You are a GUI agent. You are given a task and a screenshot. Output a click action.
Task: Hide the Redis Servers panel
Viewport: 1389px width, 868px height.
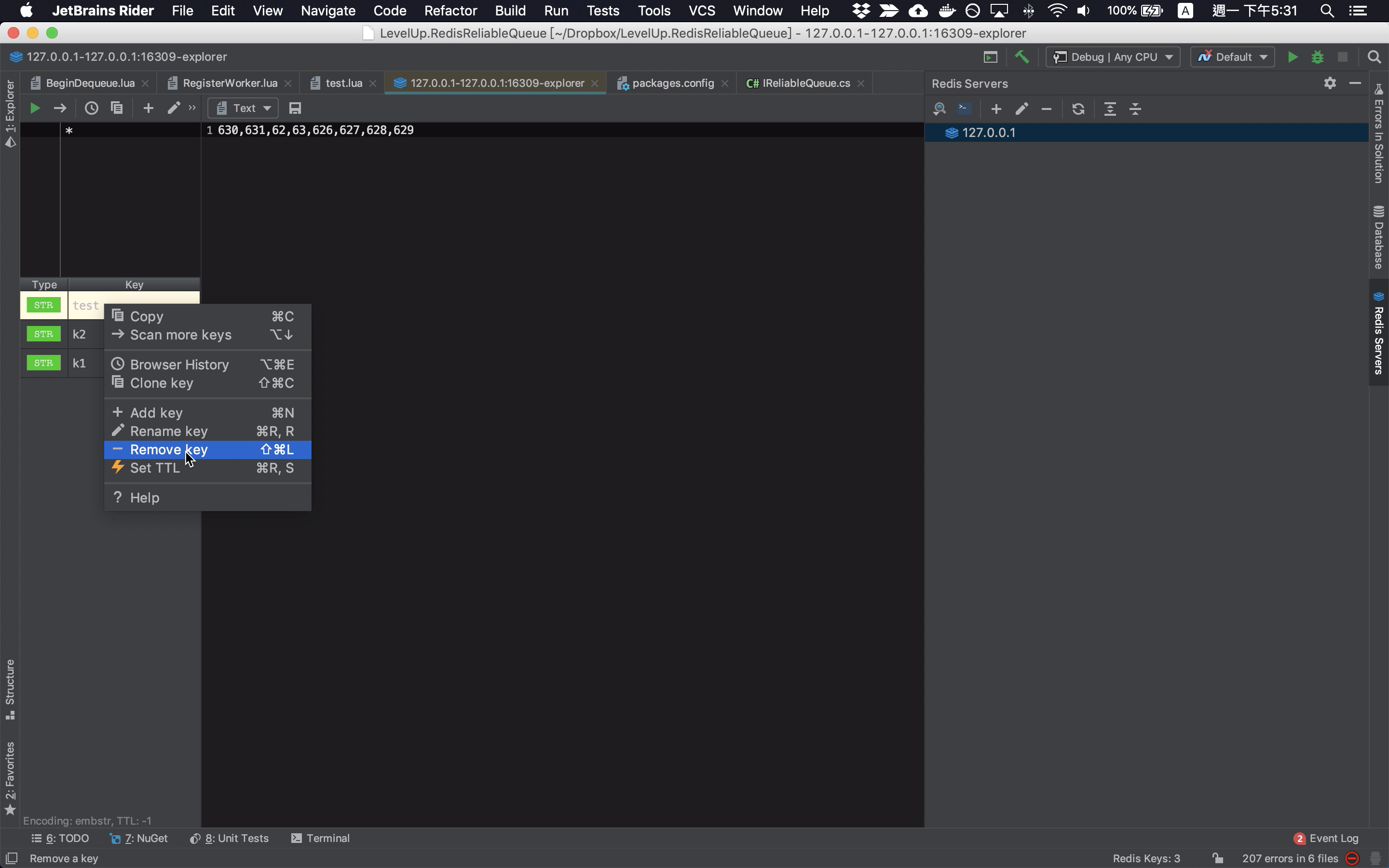[x=1355, y=83]
